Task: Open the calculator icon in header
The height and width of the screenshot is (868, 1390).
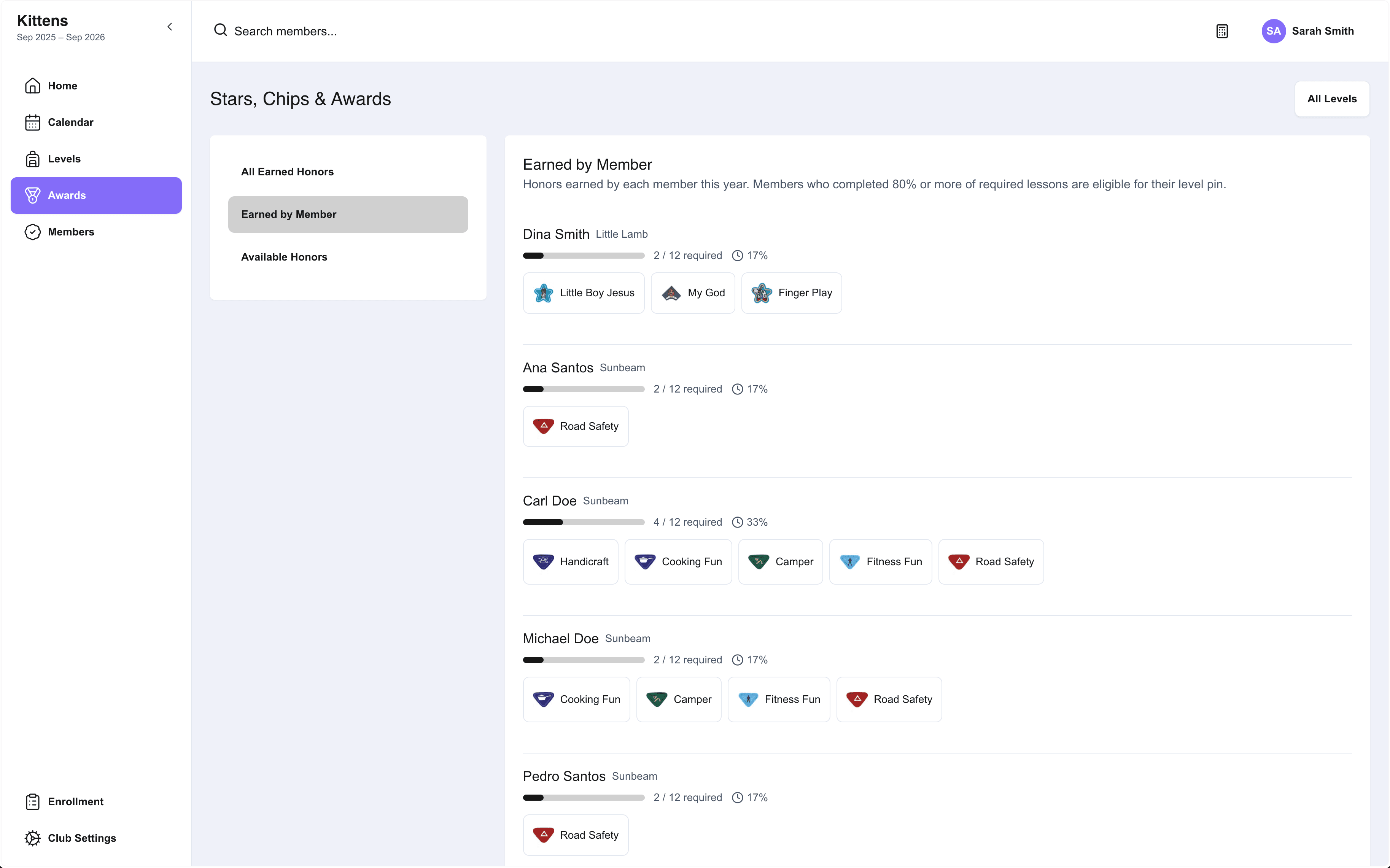Action: 1222,31
